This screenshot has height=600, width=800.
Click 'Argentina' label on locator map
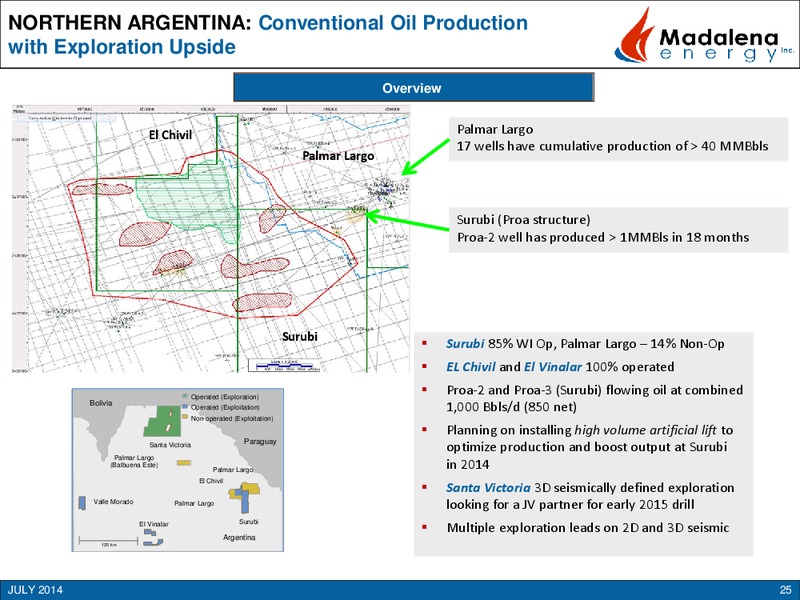pos(239,537)
